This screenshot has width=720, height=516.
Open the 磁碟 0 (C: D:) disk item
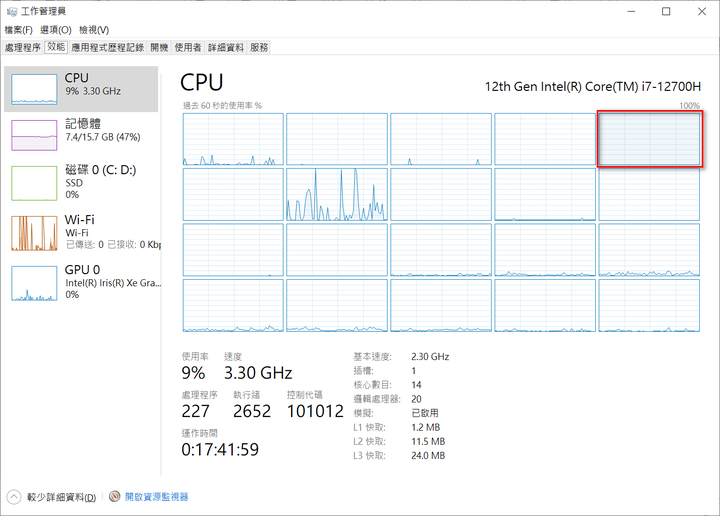pos(81,183)
